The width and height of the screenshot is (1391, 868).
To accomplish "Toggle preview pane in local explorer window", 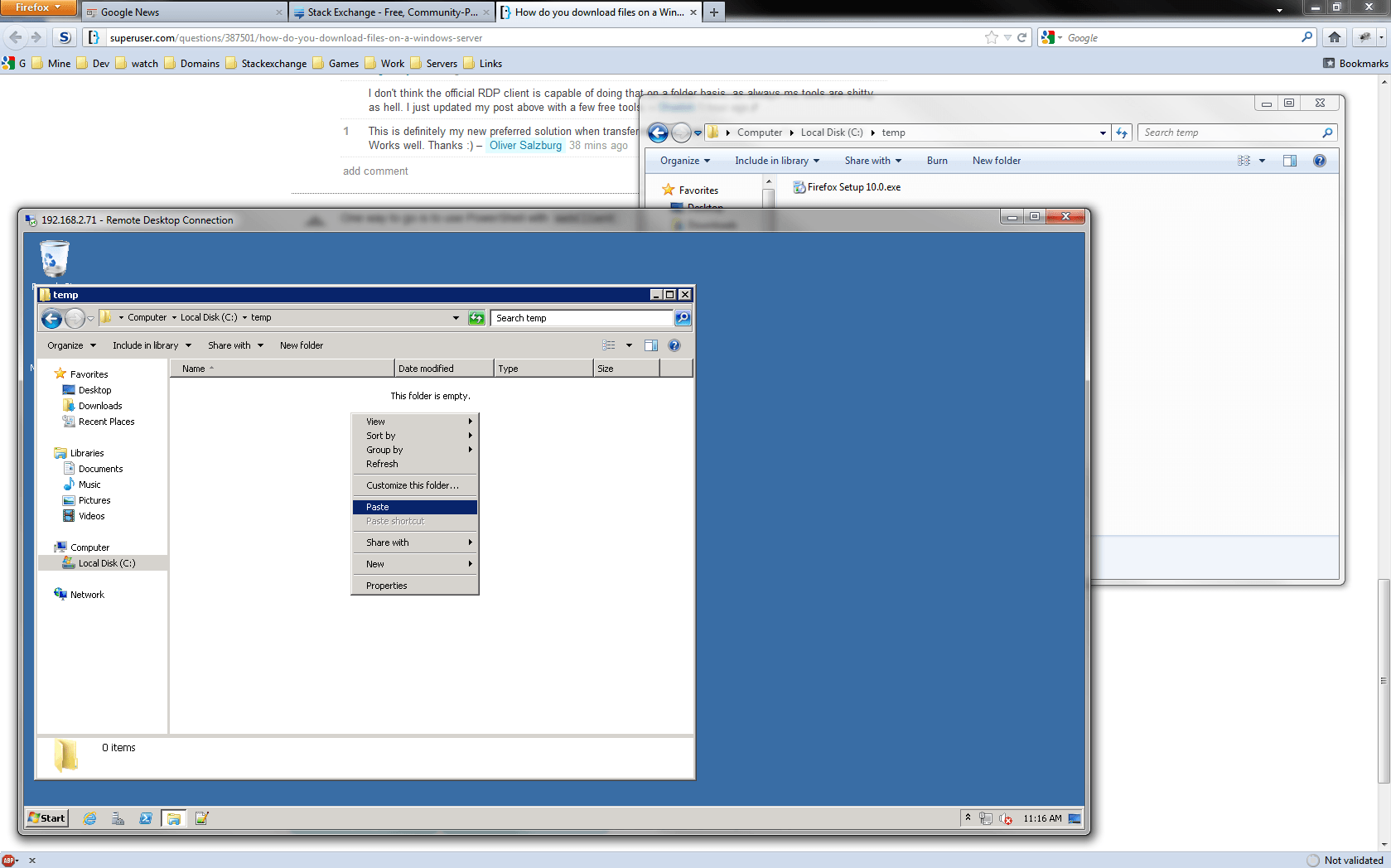I will (x=1290, y=161).
